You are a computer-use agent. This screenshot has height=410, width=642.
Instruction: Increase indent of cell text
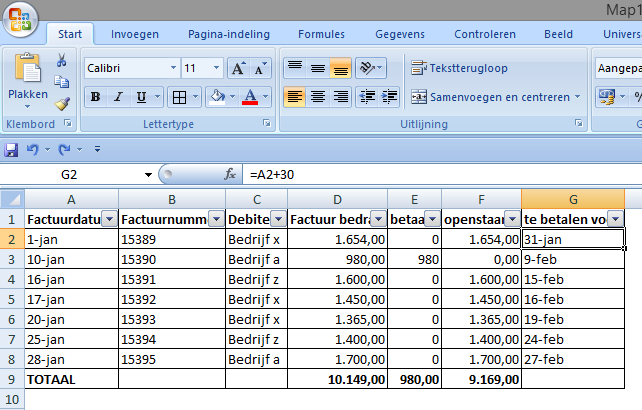(389, 97)
